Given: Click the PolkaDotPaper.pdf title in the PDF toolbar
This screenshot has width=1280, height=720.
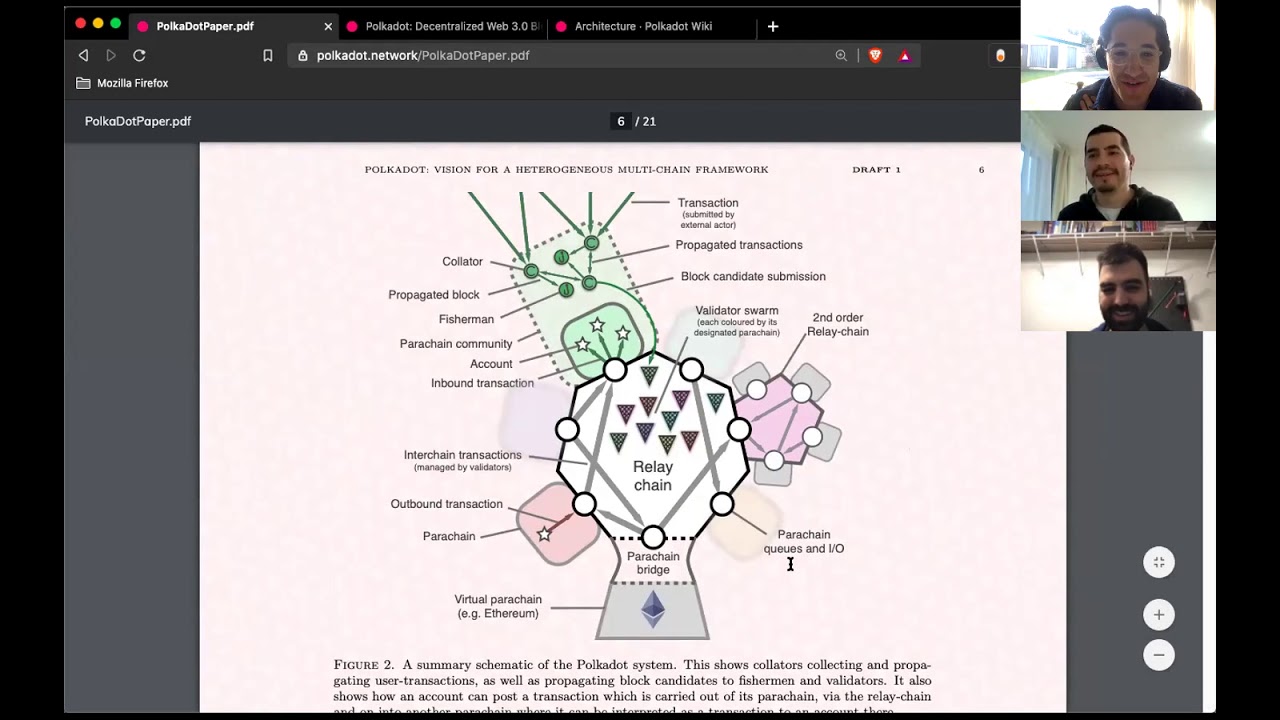Looking at the screenshot, I should [138, 121].
